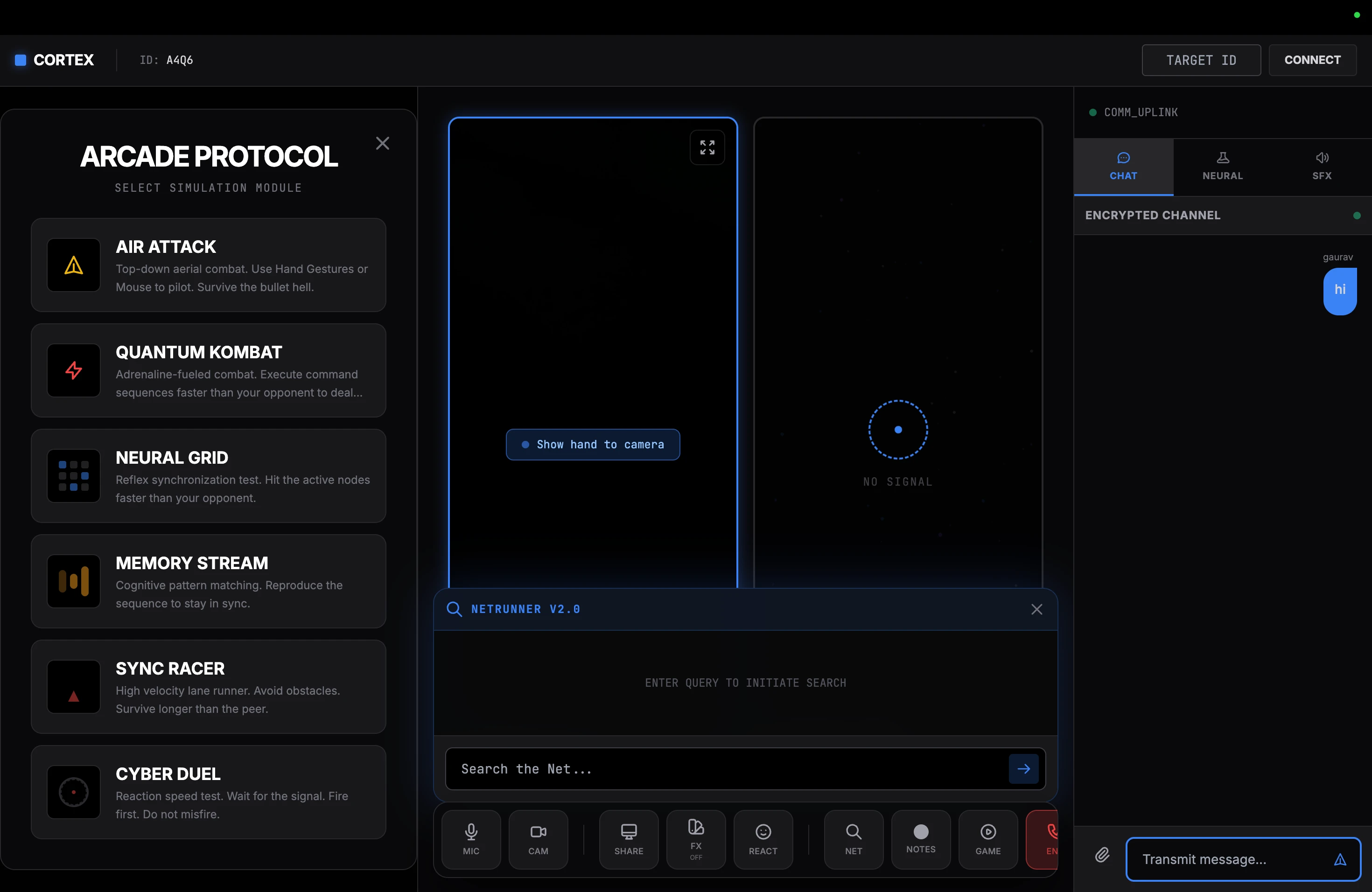This screenshot has height=892, width=1372.
Task: Send the chat message arrow
Action: [1340, 859]
